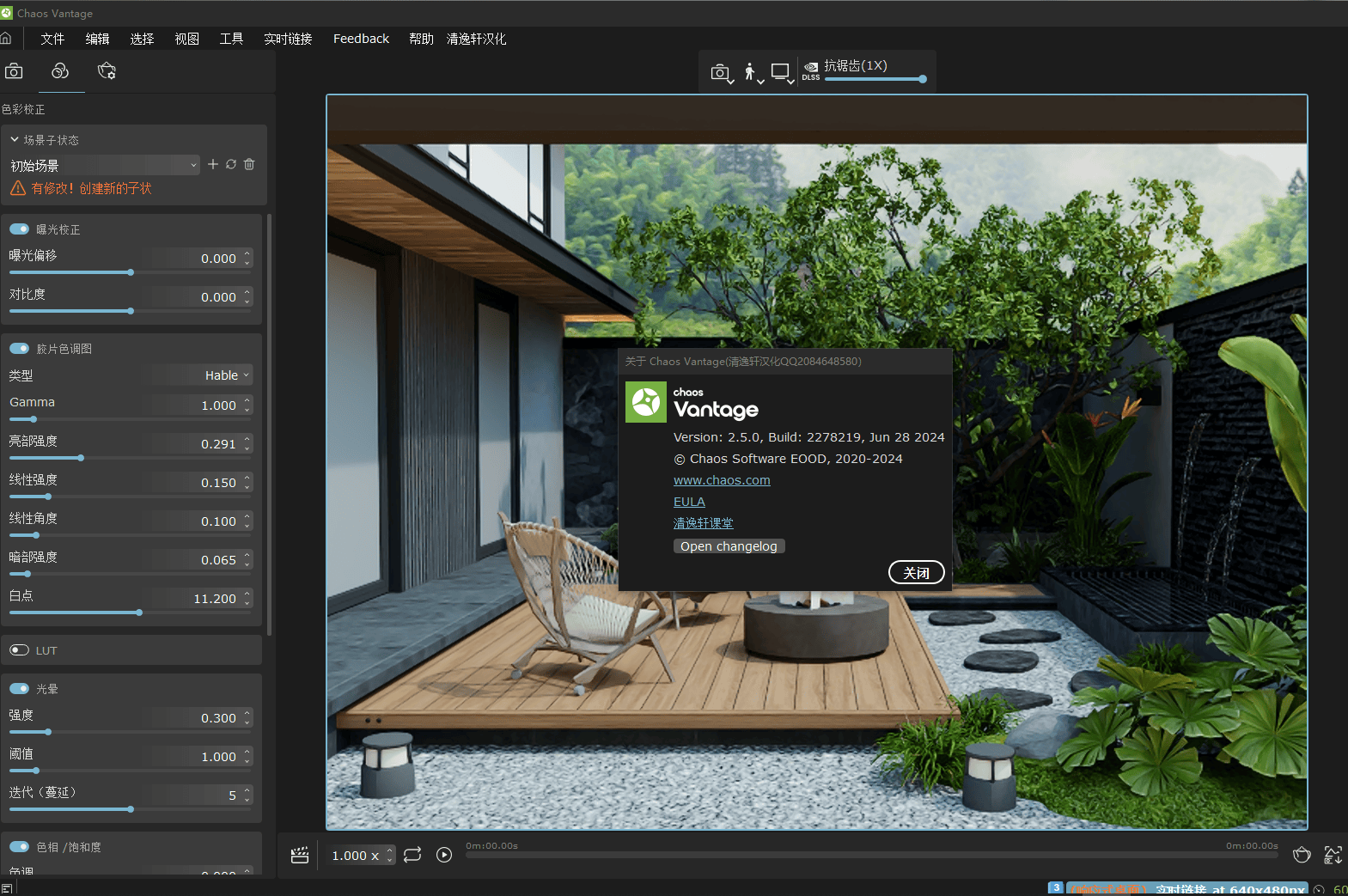Screen dimensions: 1348x896
Task: Click the 有修改! 创建新的子状 warning text
Action: tap(91, 188)
